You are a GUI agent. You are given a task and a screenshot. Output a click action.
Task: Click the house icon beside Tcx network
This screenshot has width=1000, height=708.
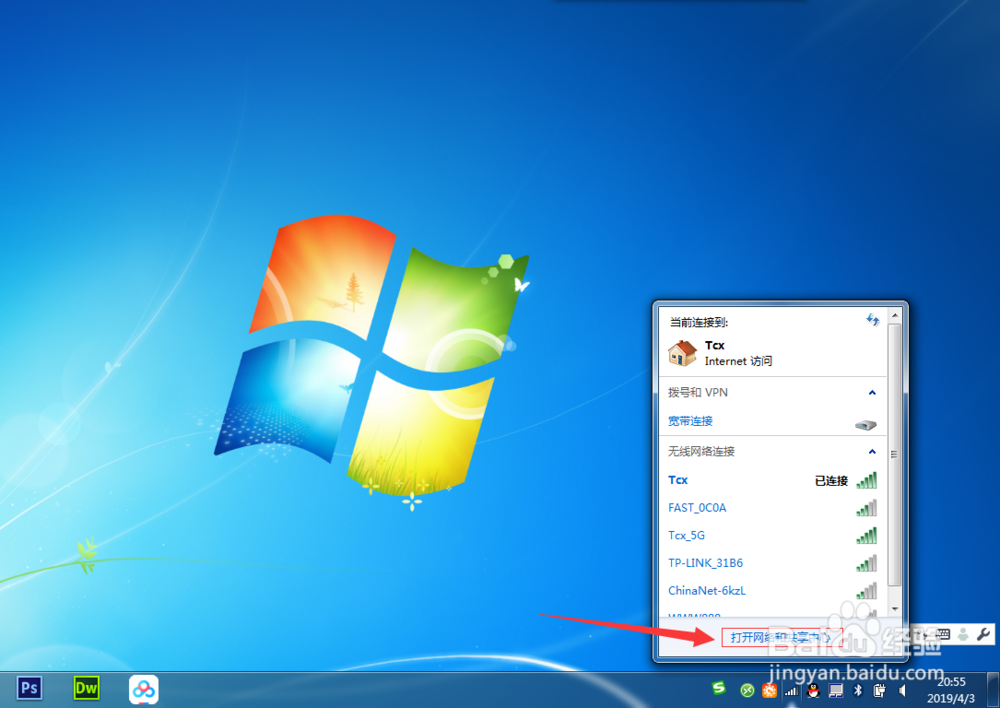(x=682, y=353)
